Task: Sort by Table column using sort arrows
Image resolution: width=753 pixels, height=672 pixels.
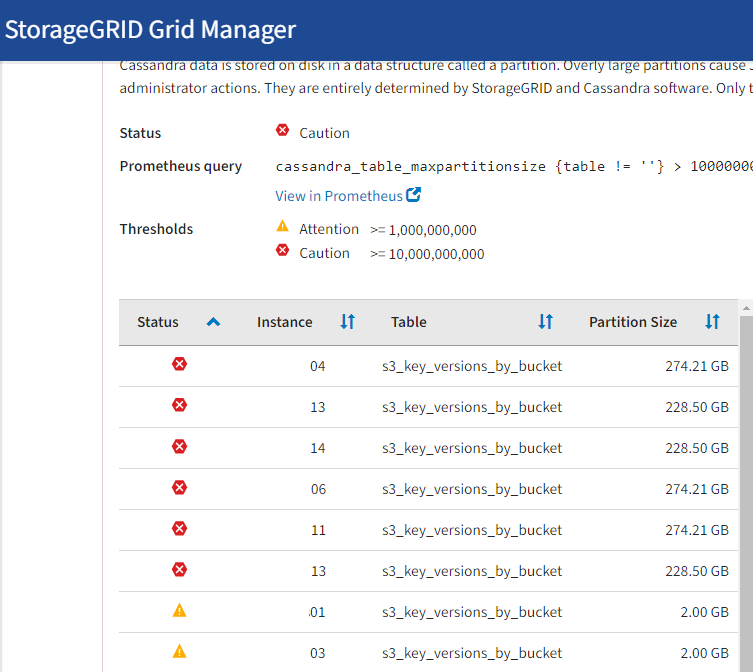Action: coord(545,322)
